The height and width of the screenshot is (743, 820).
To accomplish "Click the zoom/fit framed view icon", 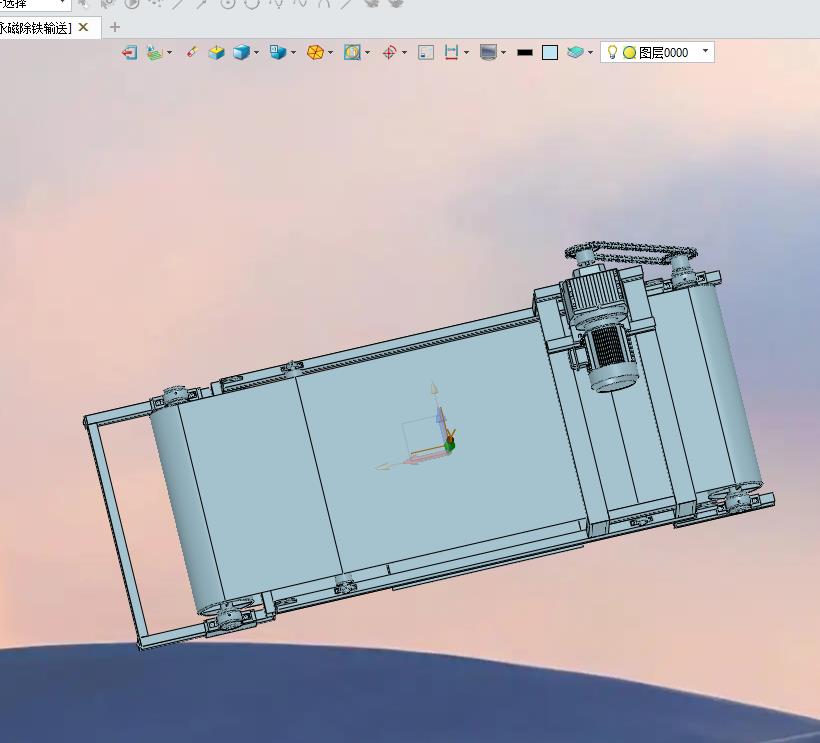I will (x=352, y=52).
